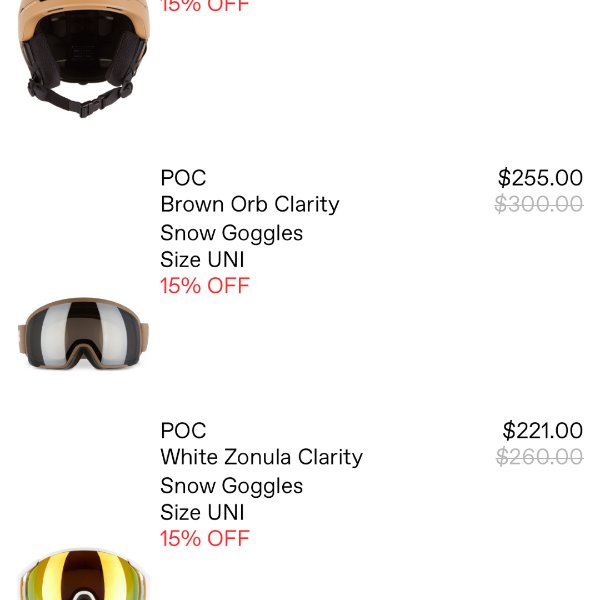This screenshot has height=600, width=600.
Task: Click the $255.00 sale price
Action: click(540, 178)
